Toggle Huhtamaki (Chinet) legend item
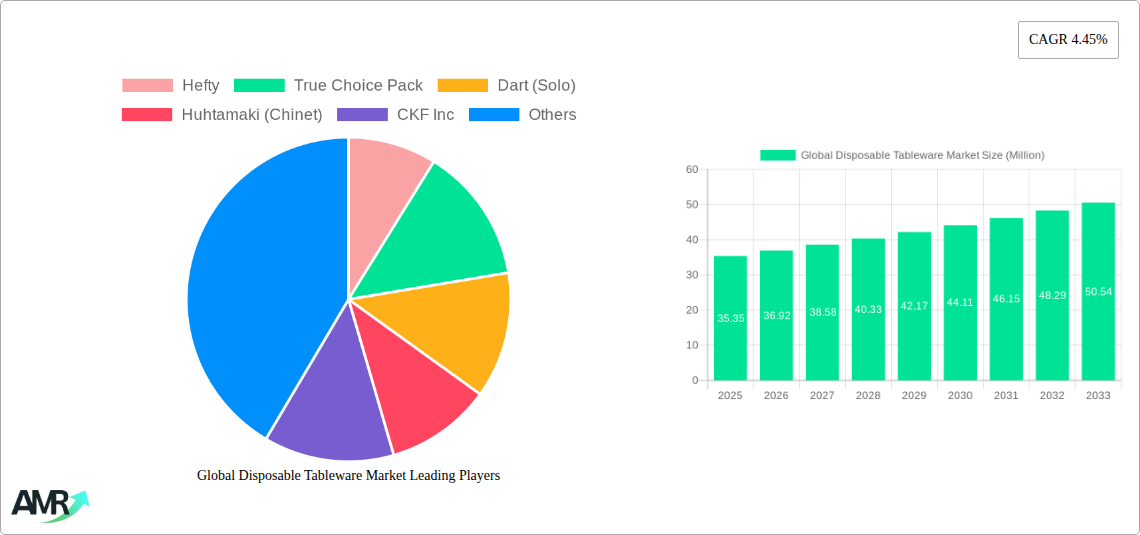The image size is (1140, 535). (x=222, y=115)
